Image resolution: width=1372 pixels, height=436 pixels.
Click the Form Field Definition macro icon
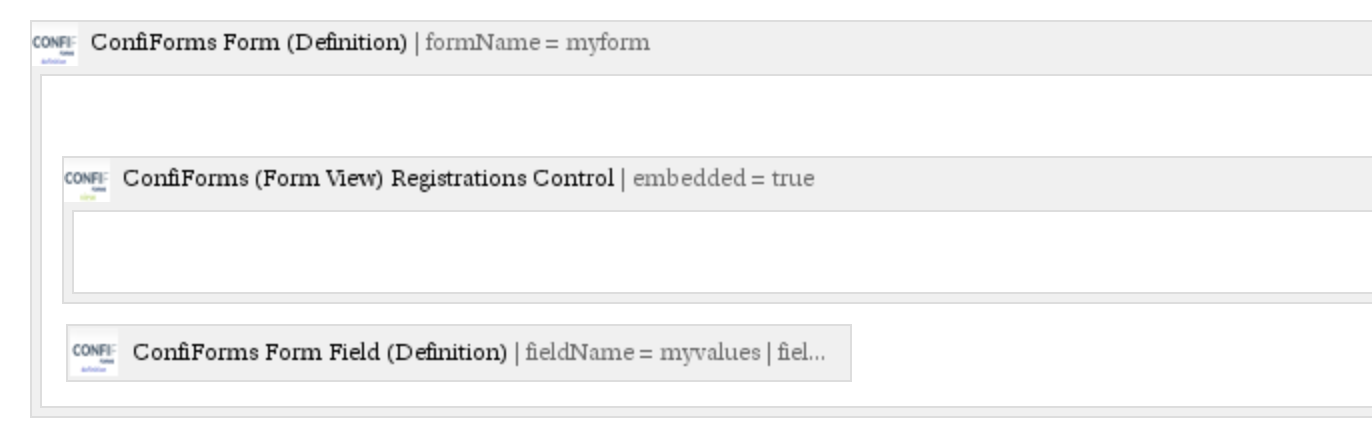pyautogui.click(x=94, y=352)
